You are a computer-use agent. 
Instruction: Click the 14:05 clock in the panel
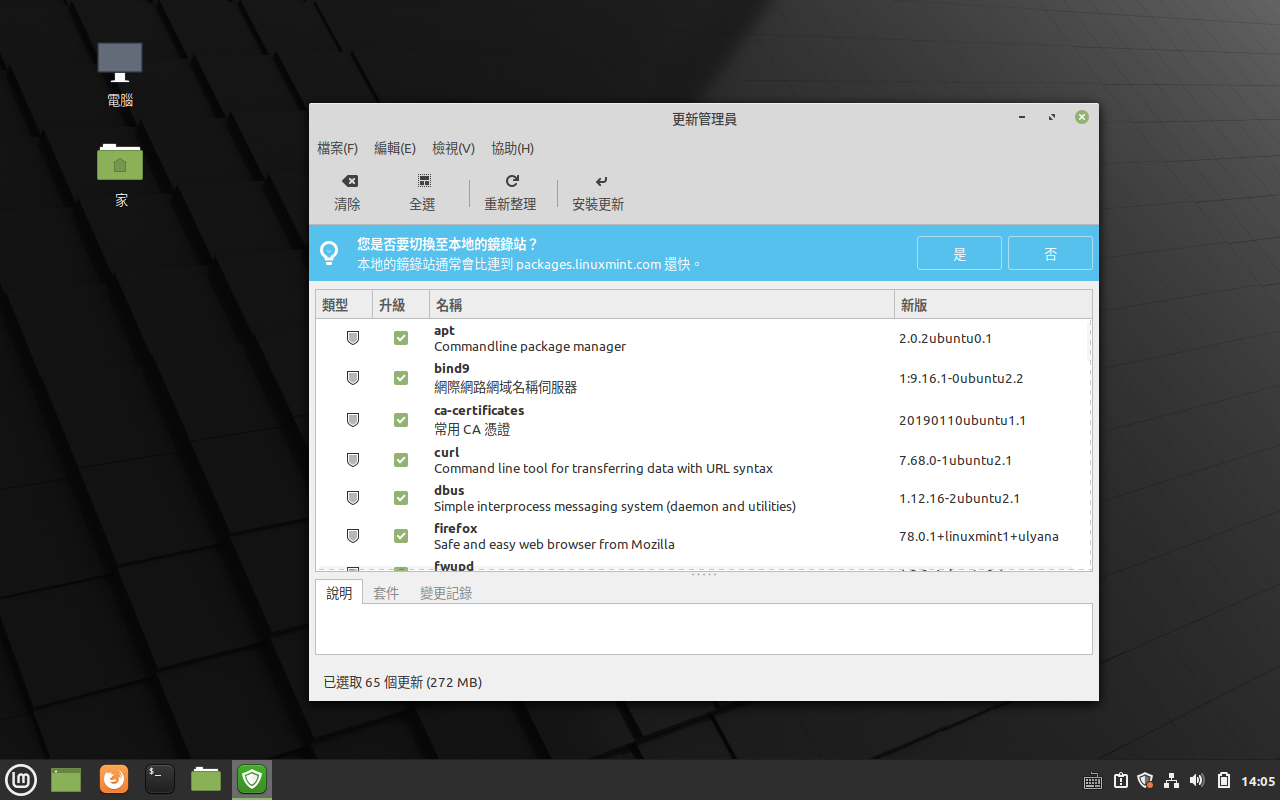coord(1258,781)
